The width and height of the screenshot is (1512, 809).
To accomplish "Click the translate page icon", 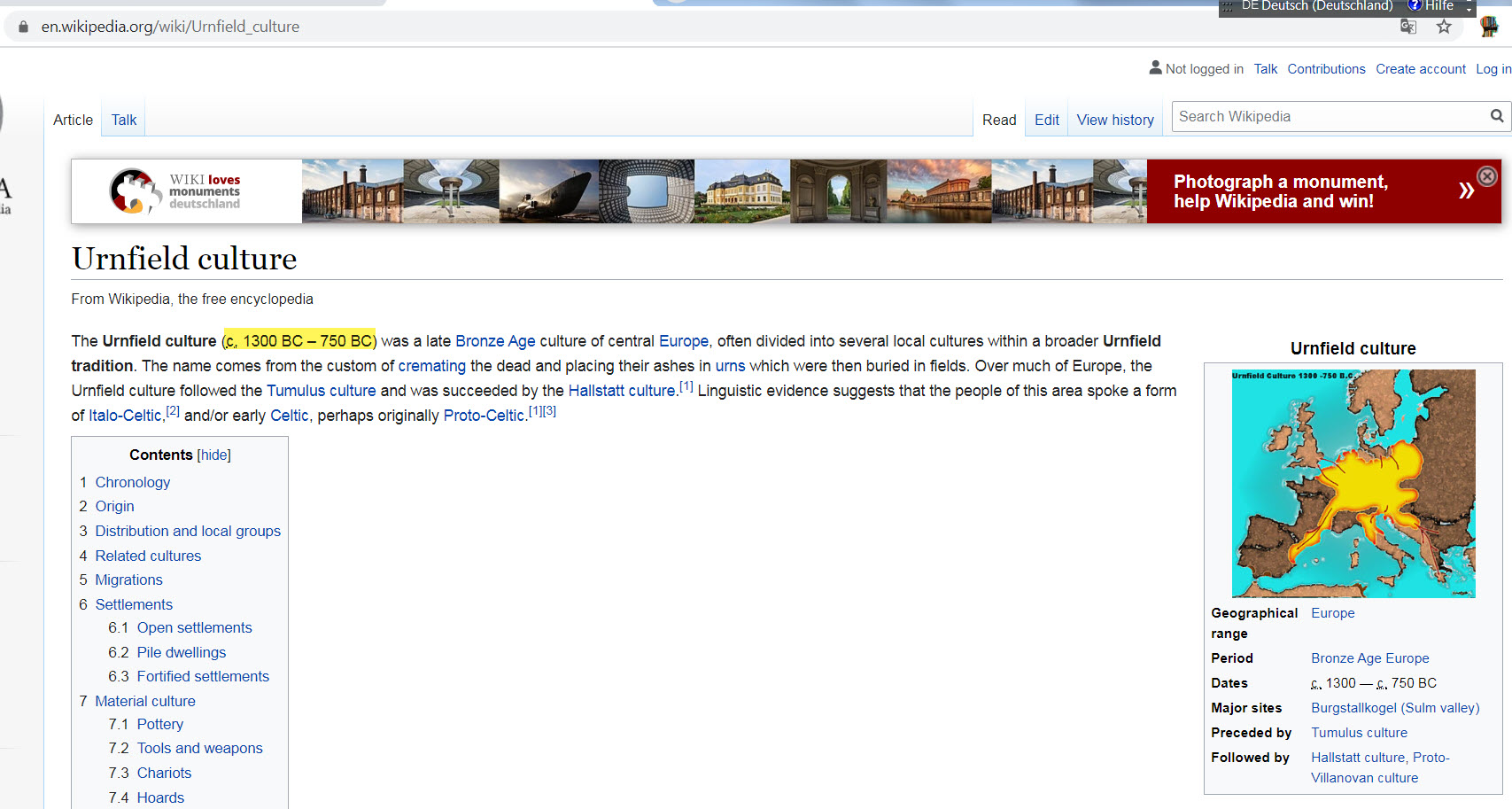I will point(1407,27).
